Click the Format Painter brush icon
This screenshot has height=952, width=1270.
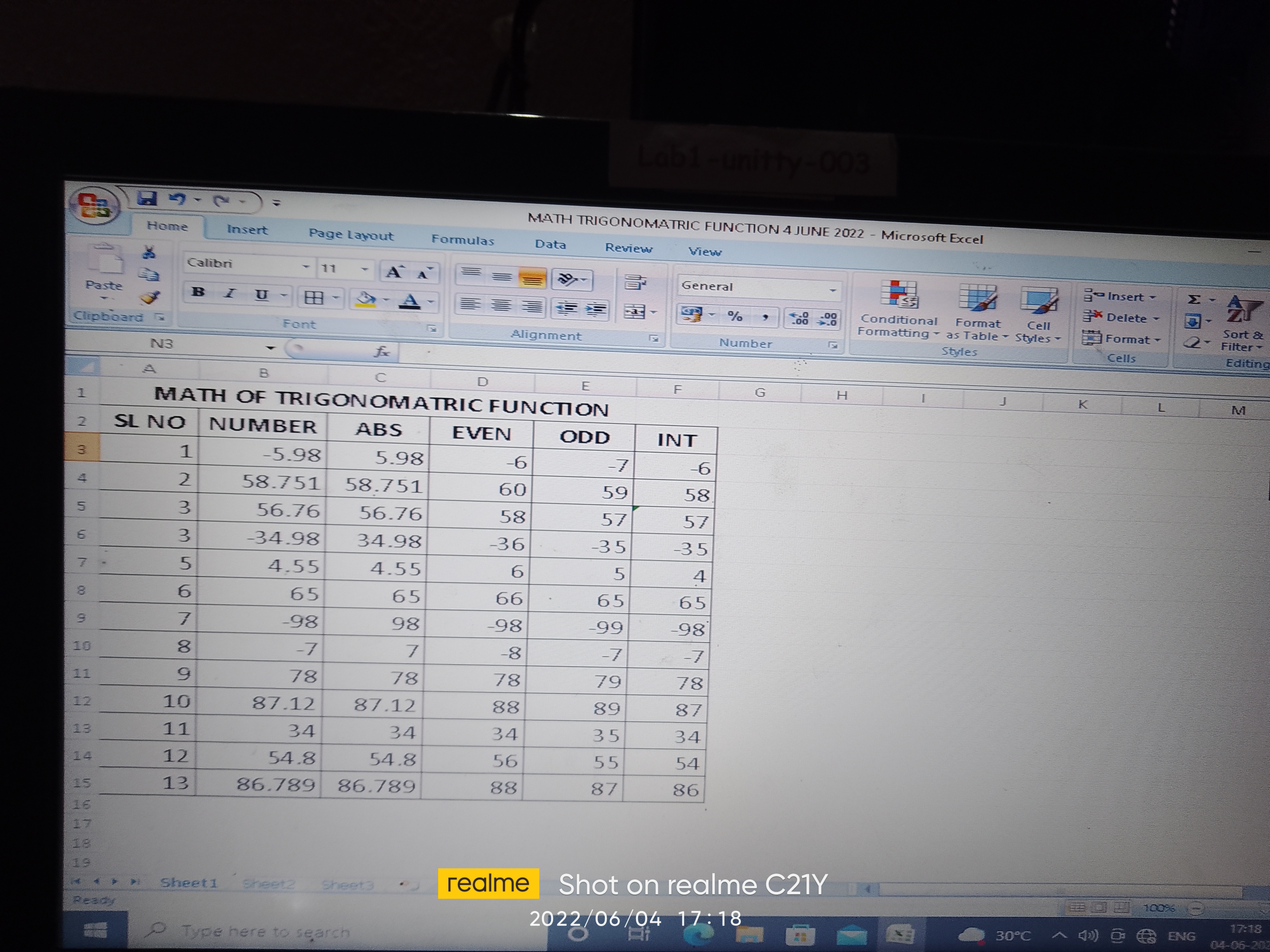click(x=150, y=298)
